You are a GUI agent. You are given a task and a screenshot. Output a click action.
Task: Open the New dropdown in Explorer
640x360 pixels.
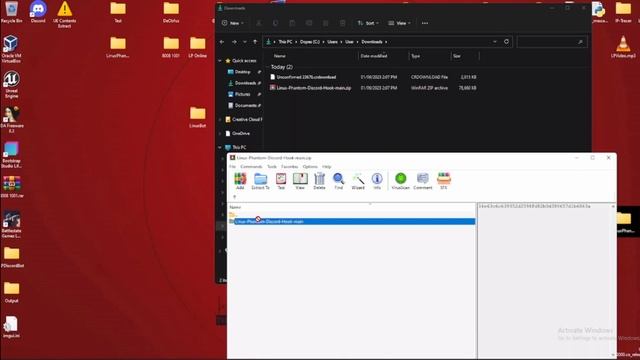coord(233,23)
